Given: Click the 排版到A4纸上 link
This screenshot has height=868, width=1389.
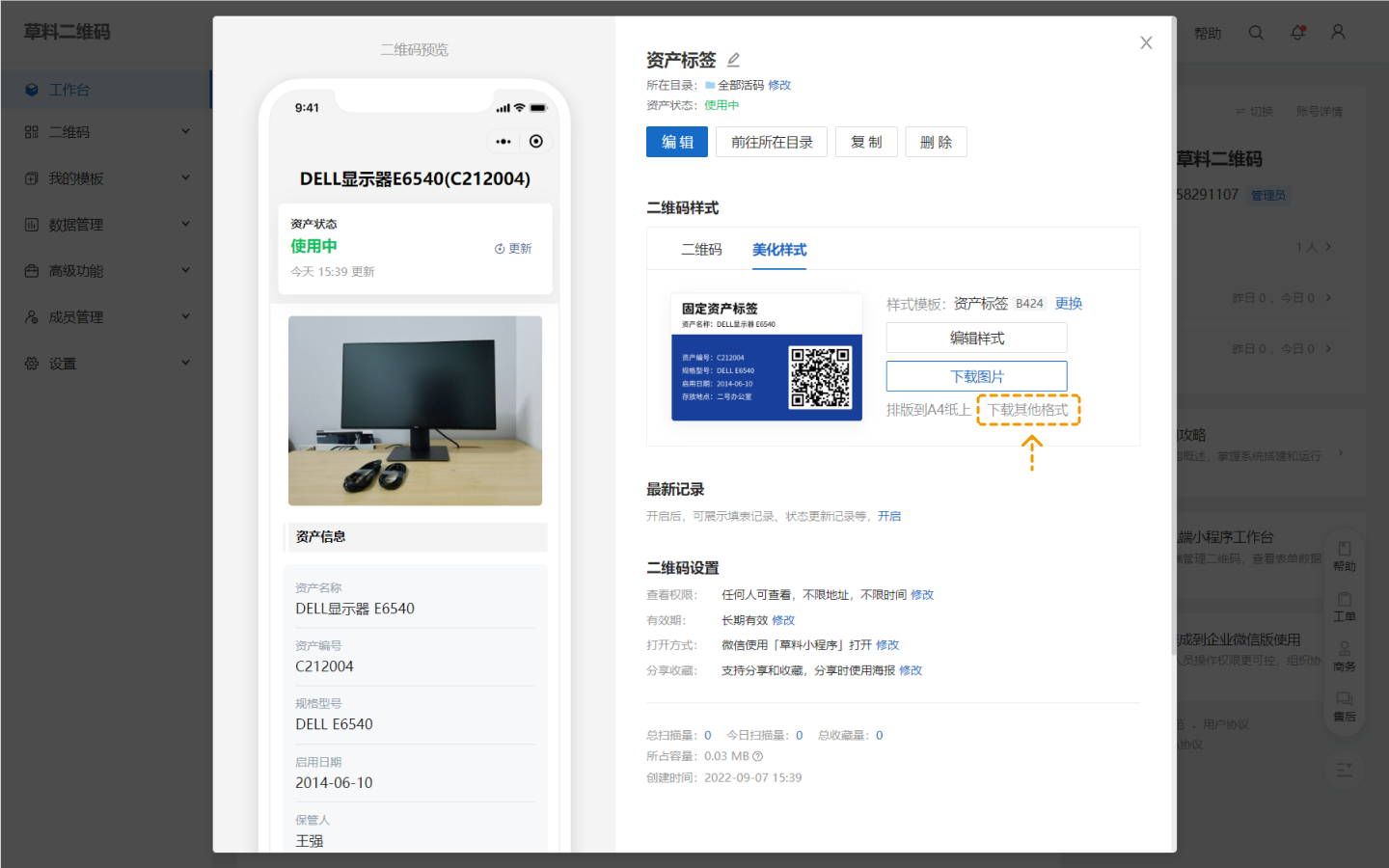Looking at the screenshot, I should 929,410.
